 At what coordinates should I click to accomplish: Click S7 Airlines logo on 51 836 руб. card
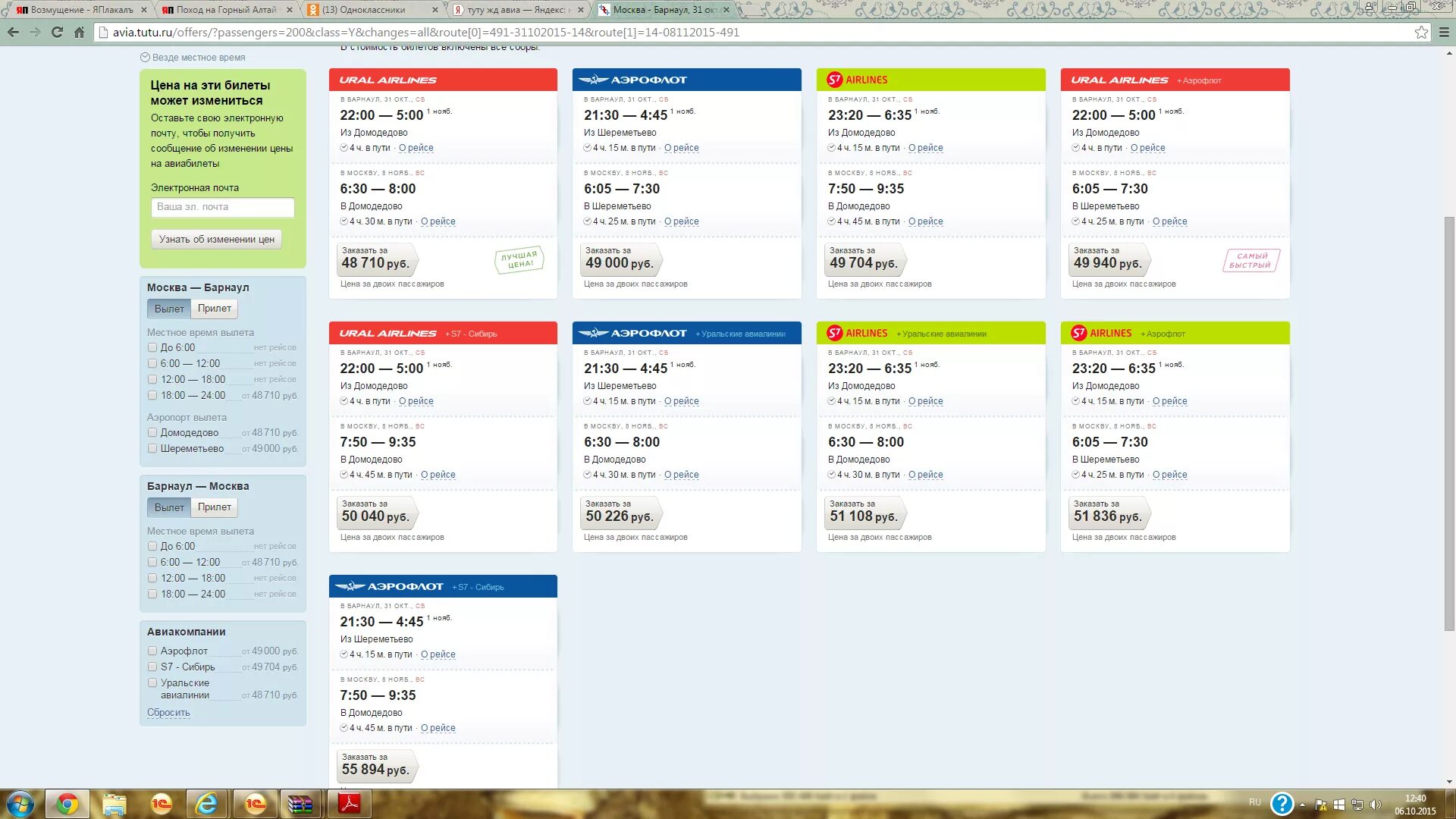coord(1101,333)
